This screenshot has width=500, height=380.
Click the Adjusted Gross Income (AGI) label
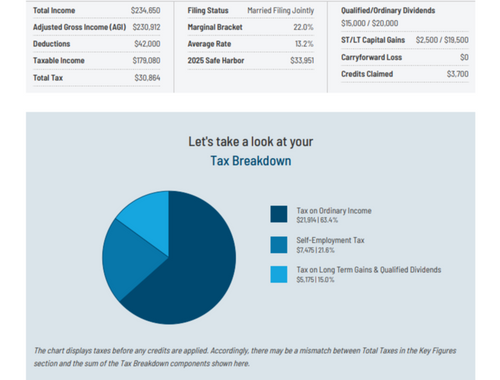coord(79,27)
